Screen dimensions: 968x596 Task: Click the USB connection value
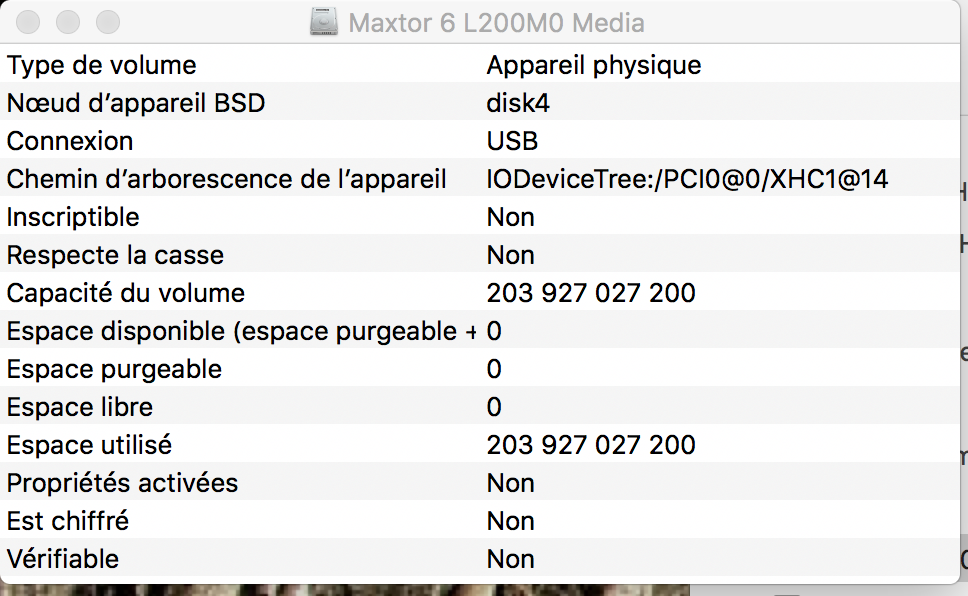[512, 142]
